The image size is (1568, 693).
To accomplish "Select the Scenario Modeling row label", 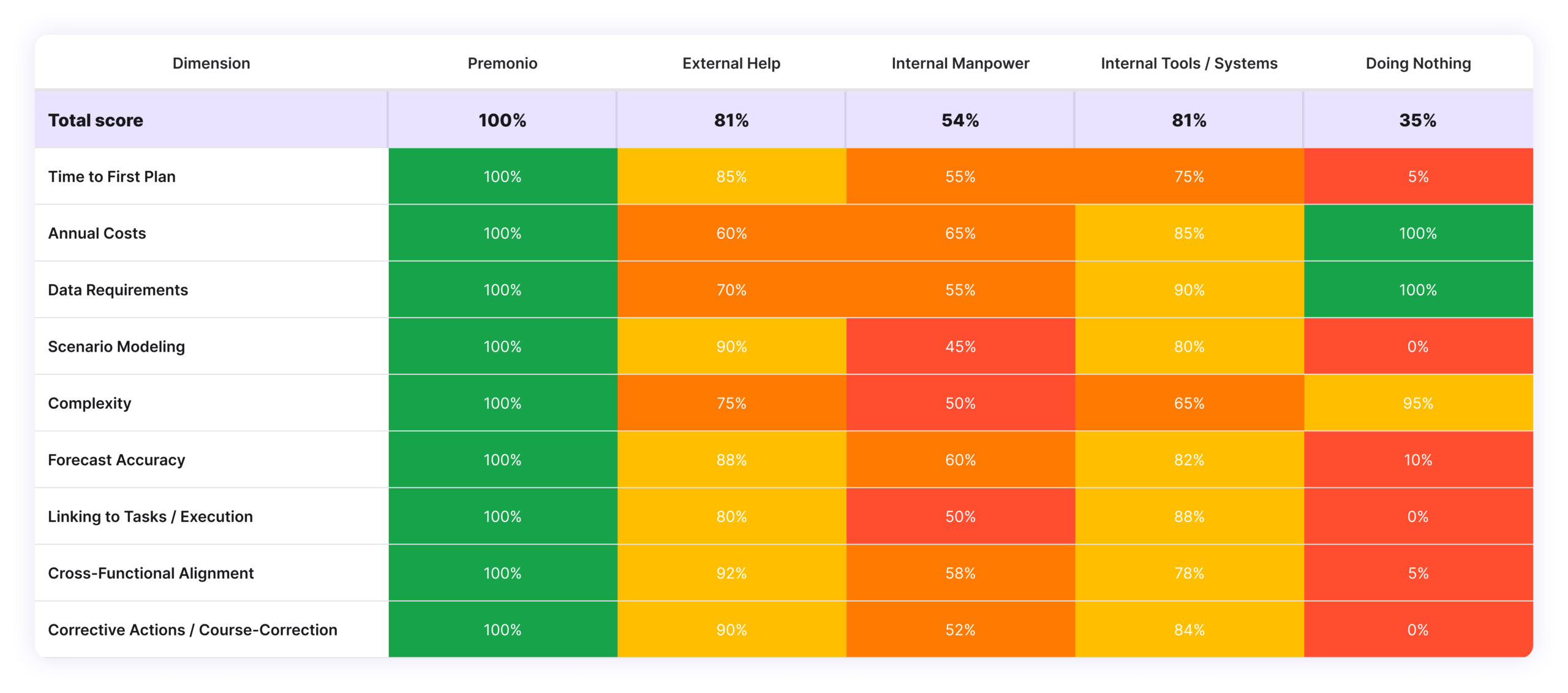I will (116, 347).
